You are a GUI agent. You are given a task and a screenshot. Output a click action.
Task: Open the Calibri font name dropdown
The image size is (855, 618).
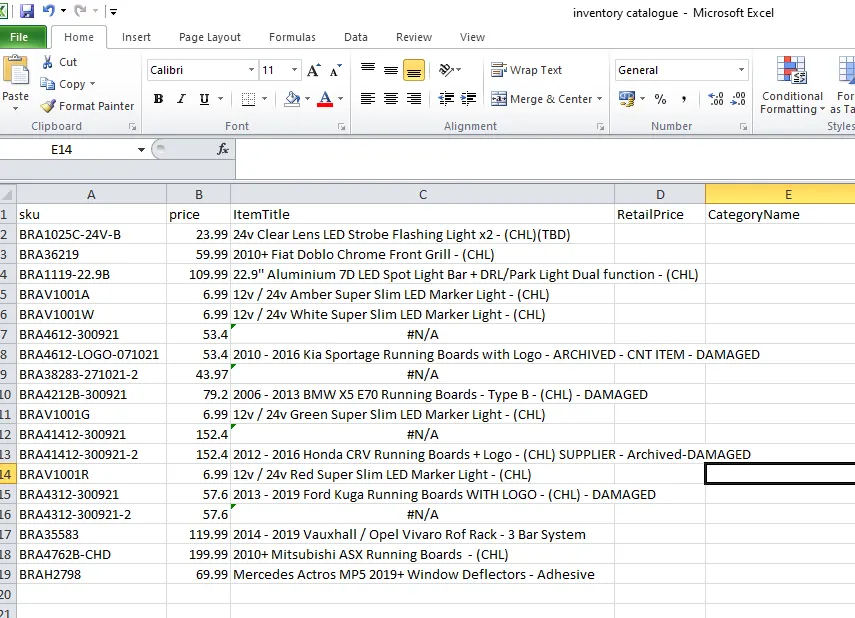251,70
